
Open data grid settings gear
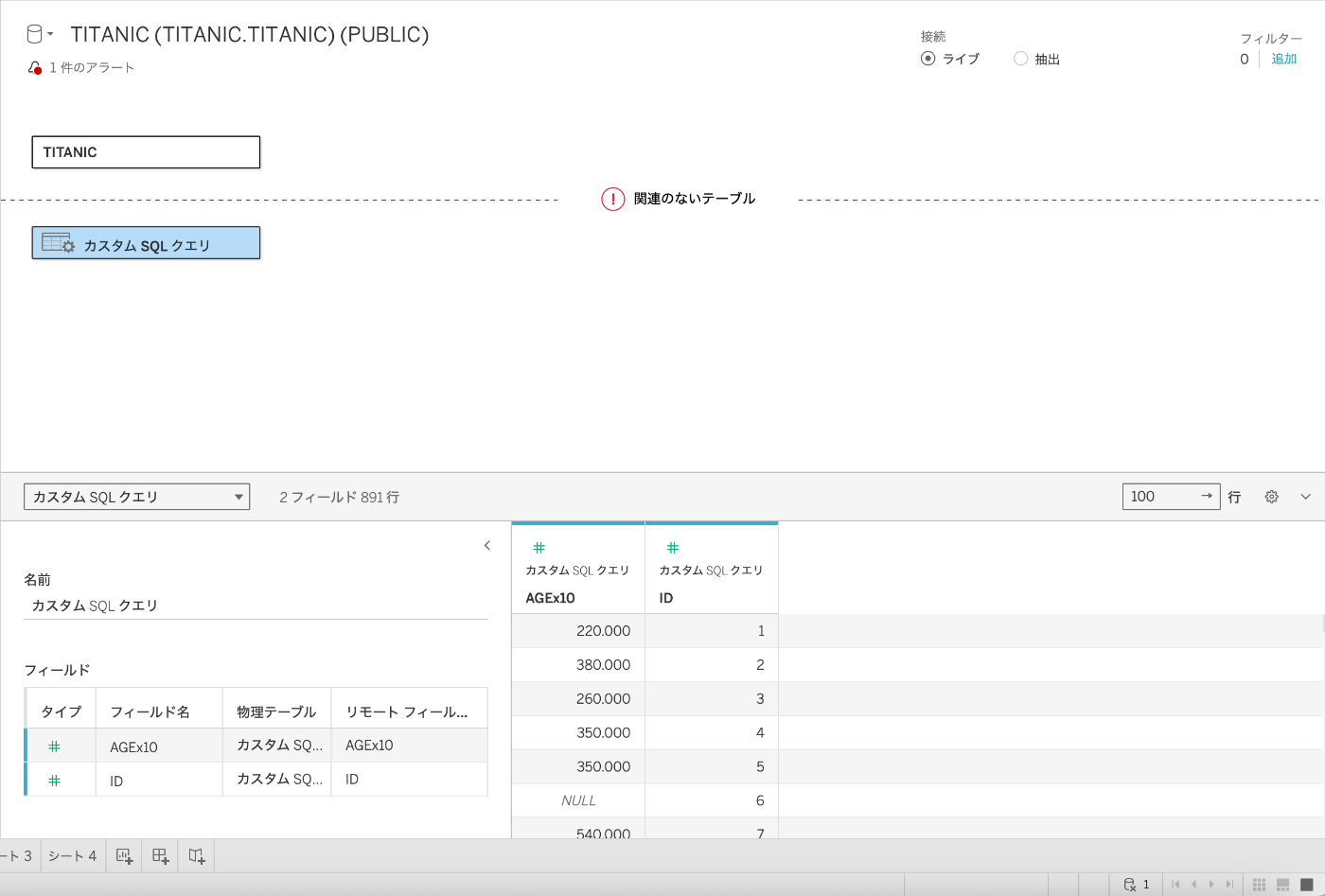1272,497
